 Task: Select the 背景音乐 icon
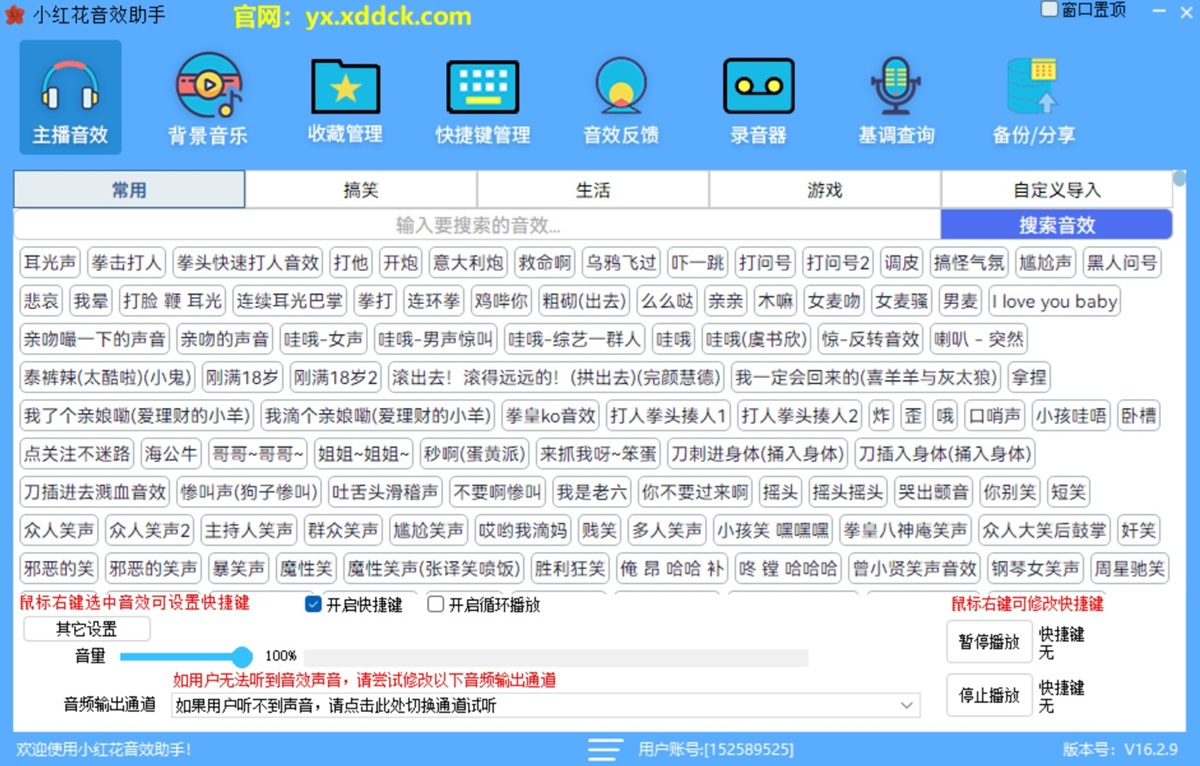[x=207, y=97]
